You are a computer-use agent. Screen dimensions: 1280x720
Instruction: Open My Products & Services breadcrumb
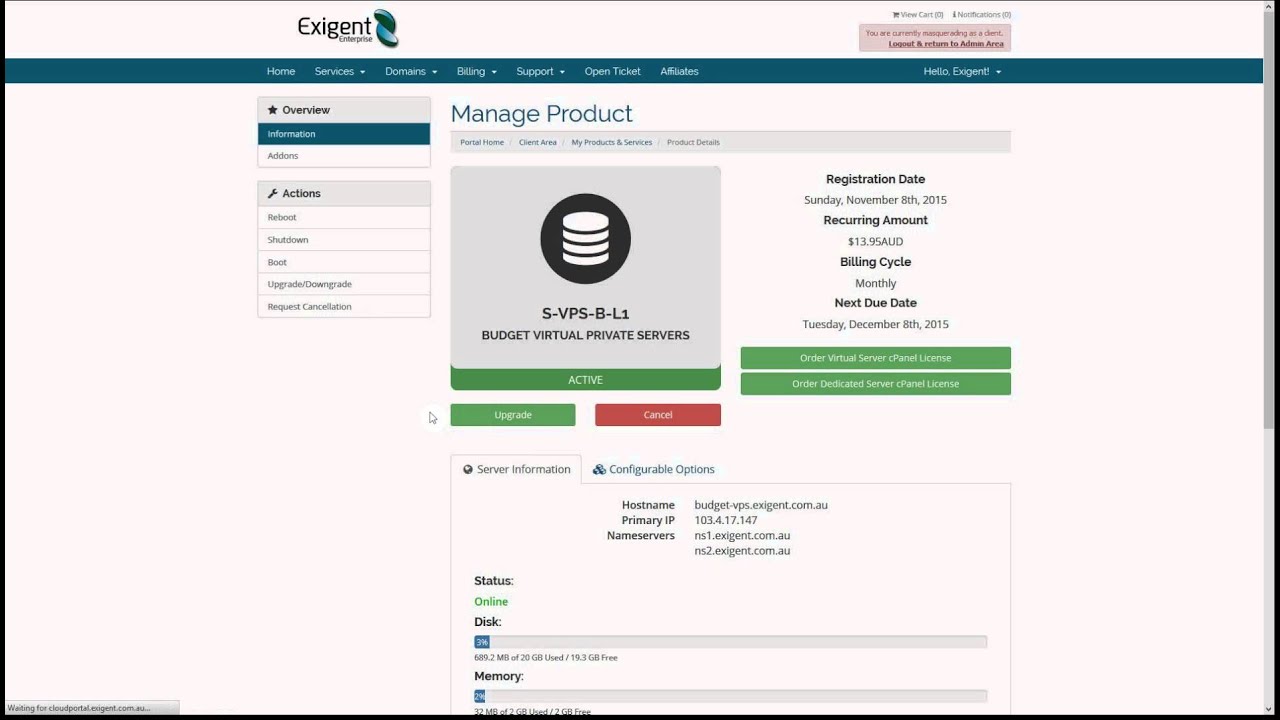611,142
